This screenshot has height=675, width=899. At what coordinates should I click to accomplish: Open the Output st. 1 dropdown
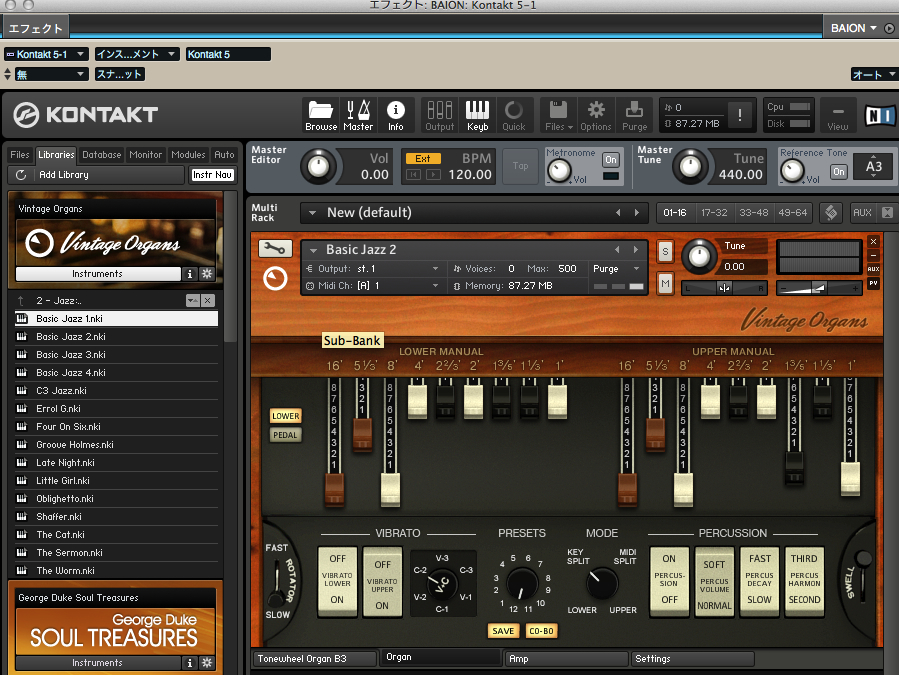pyautogui.click(x=373, y=268)
